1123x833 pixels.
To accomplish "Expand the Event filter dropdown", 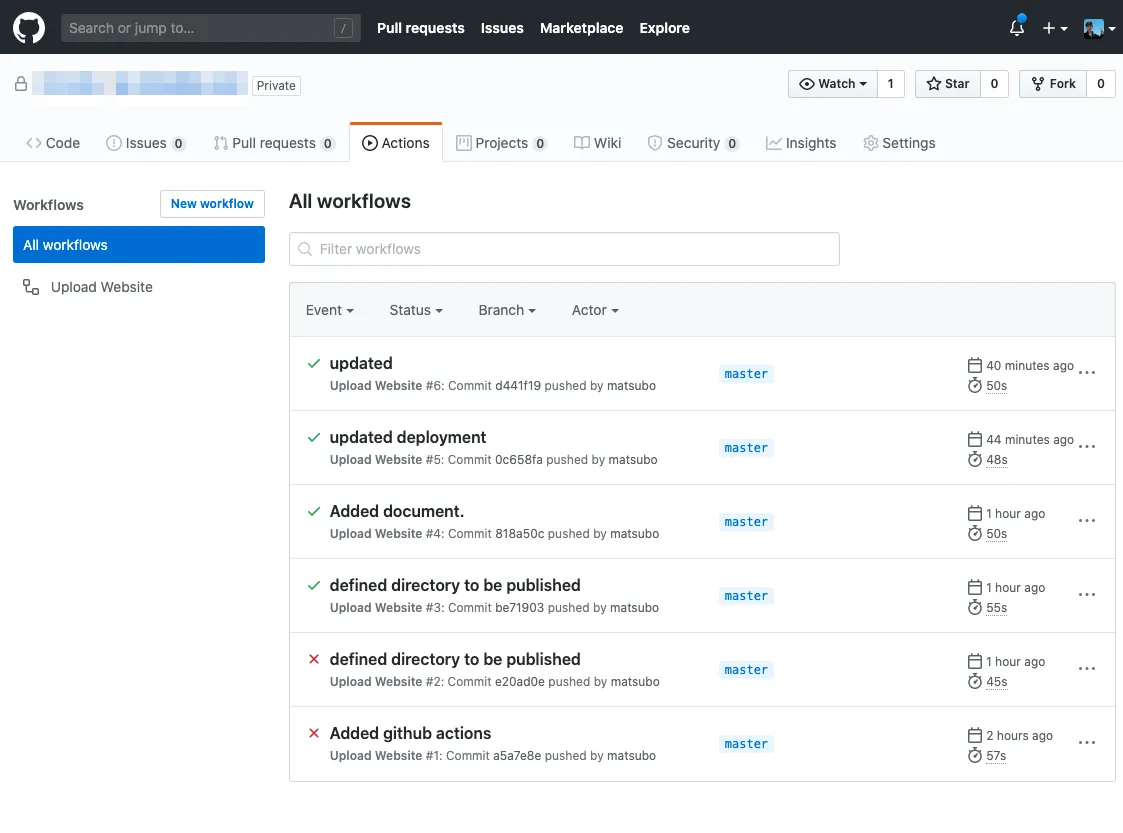I will (330, 310).
